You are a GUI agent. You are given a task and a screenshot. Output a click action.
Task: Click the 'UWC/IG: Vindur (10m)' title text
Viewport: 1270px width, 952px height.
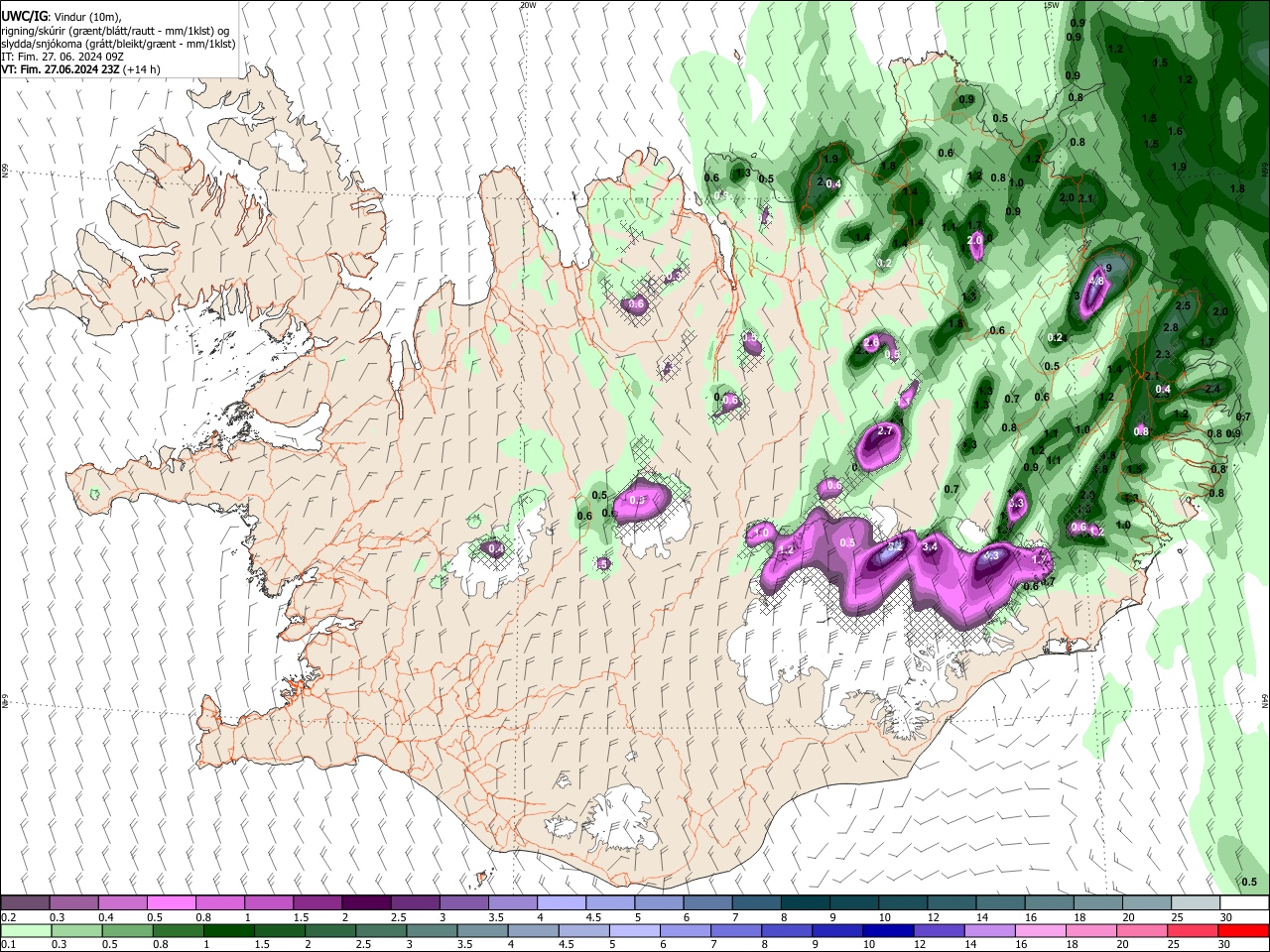click(63, 17)
